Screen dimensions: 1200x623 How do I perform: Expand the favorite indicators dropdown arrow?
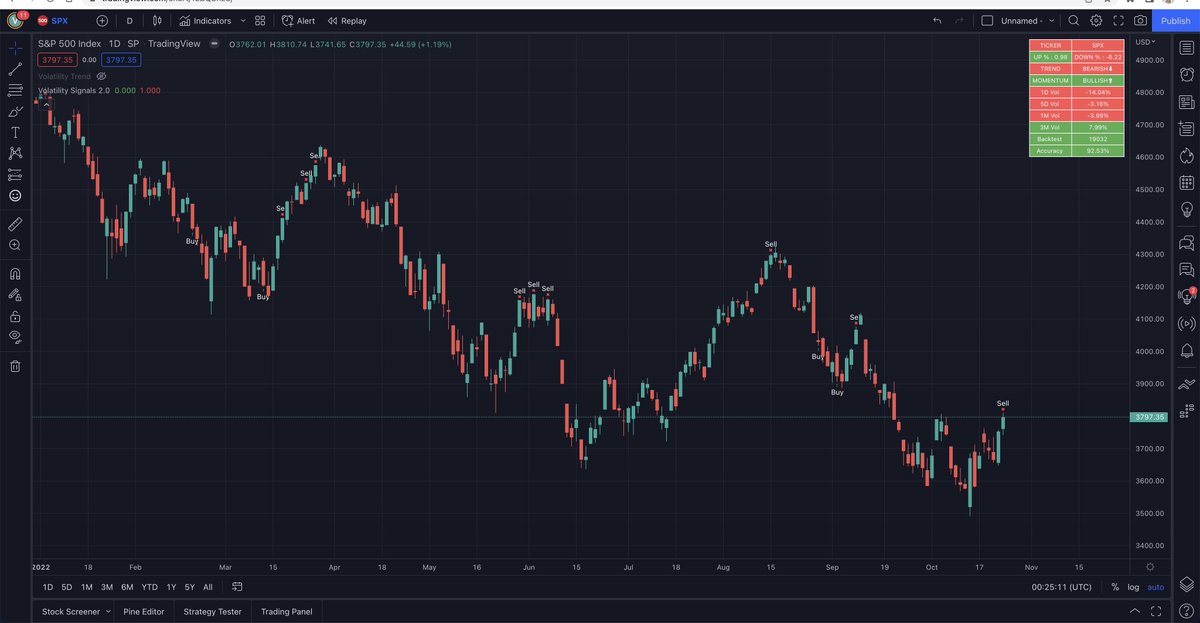243,20
